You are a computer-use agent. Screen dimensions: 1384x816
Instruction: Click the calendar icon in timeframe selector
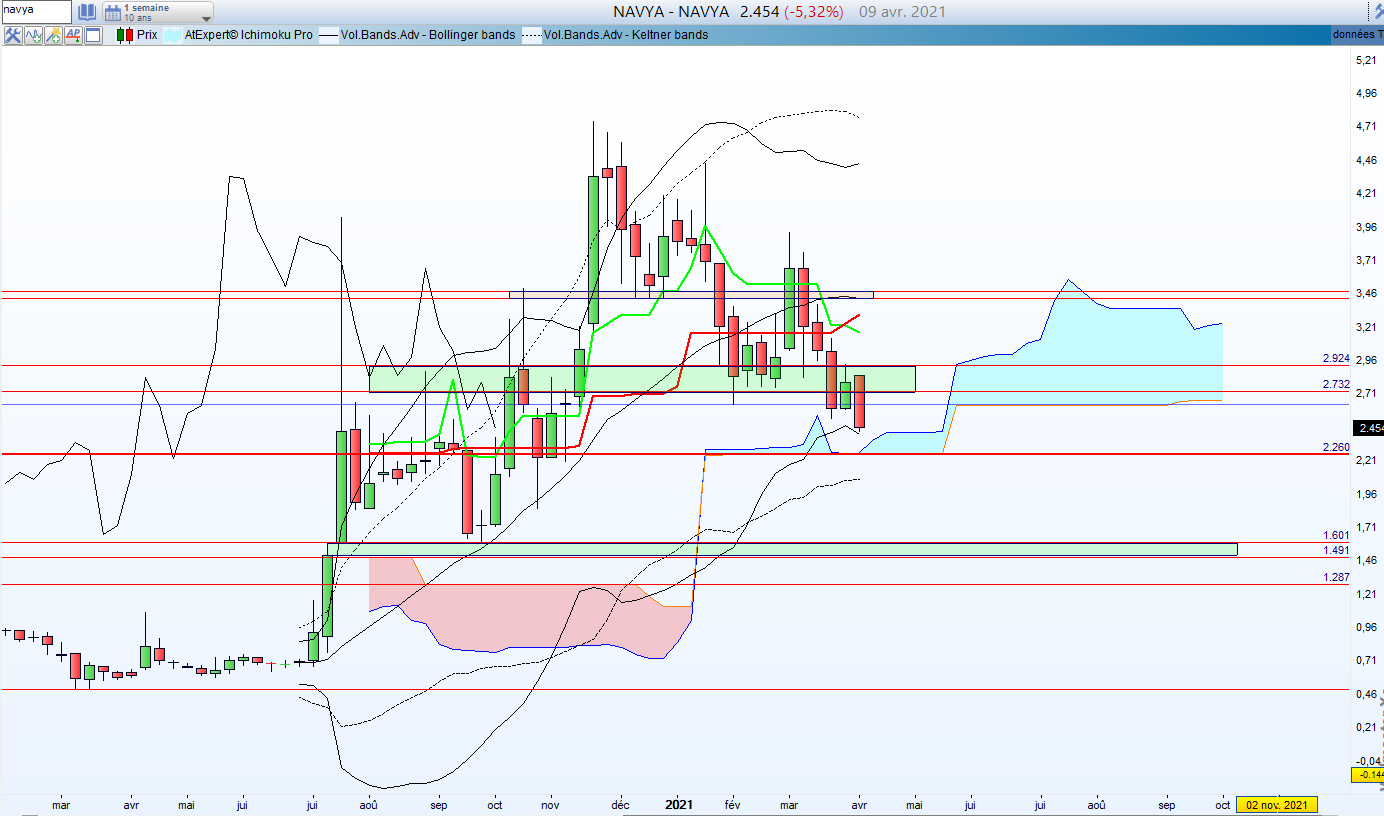[x=112, y=12]
